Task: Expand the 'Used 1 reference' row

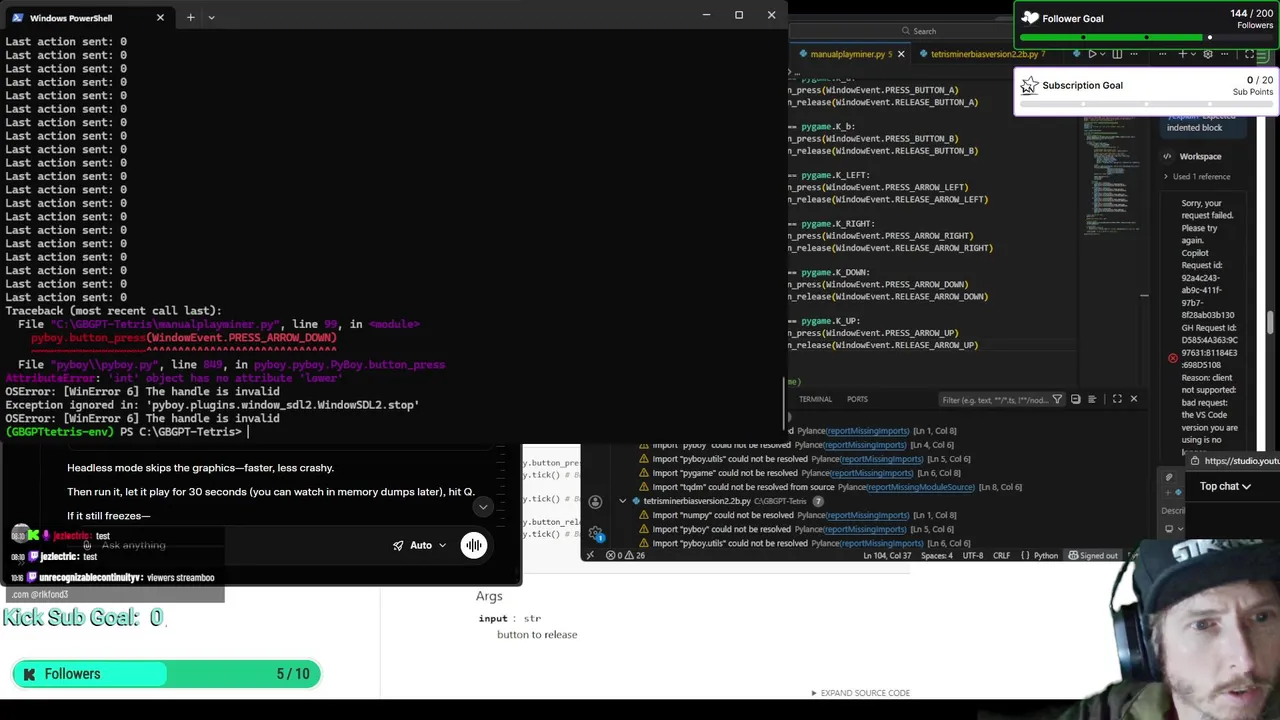Action: (x=1197, y=177)
